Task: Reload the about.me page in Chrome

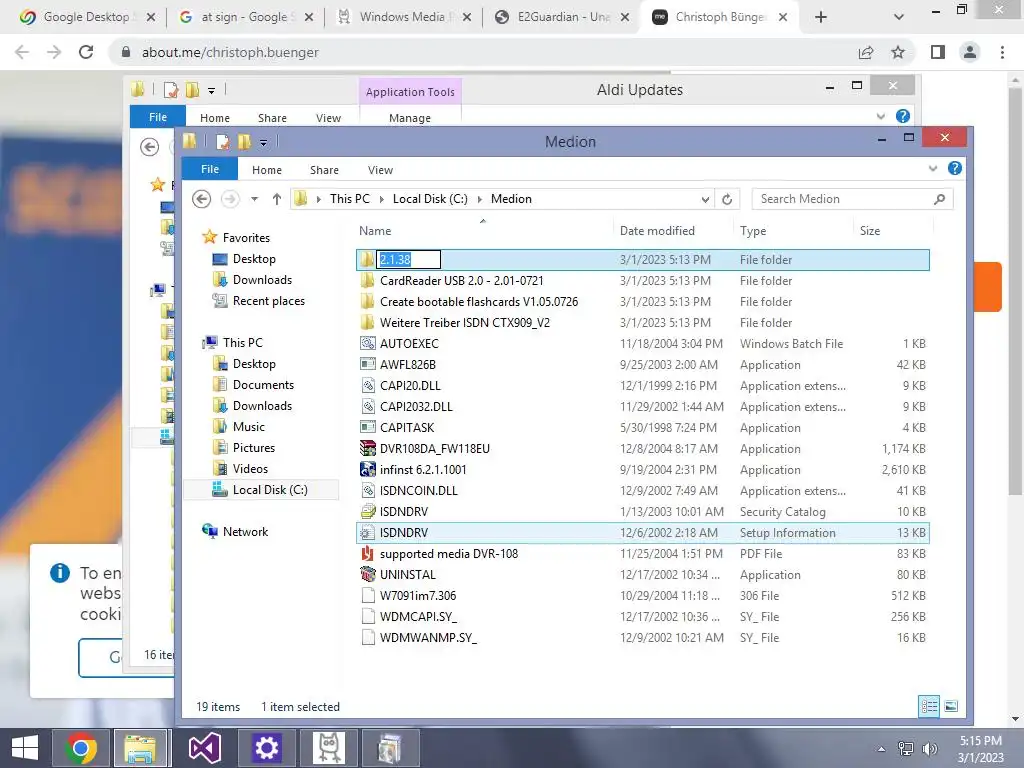Action: click(x=86, y=52)
